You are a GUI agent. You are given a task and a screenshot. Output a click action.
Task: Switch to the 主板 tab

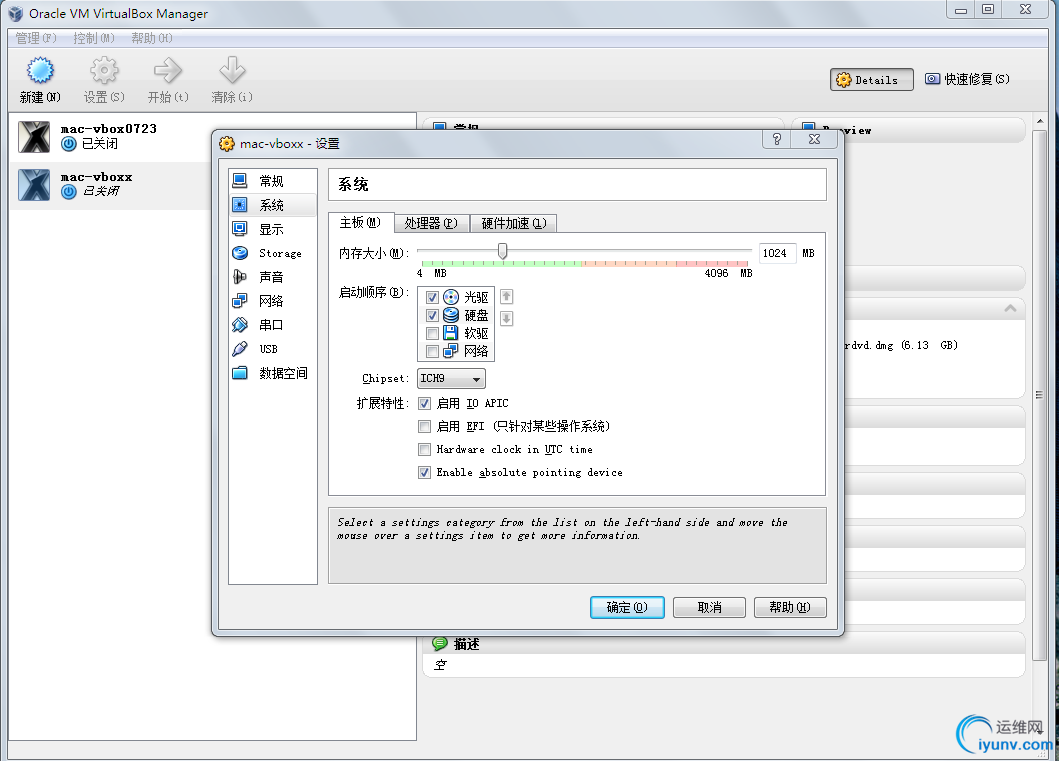point(360,222)
